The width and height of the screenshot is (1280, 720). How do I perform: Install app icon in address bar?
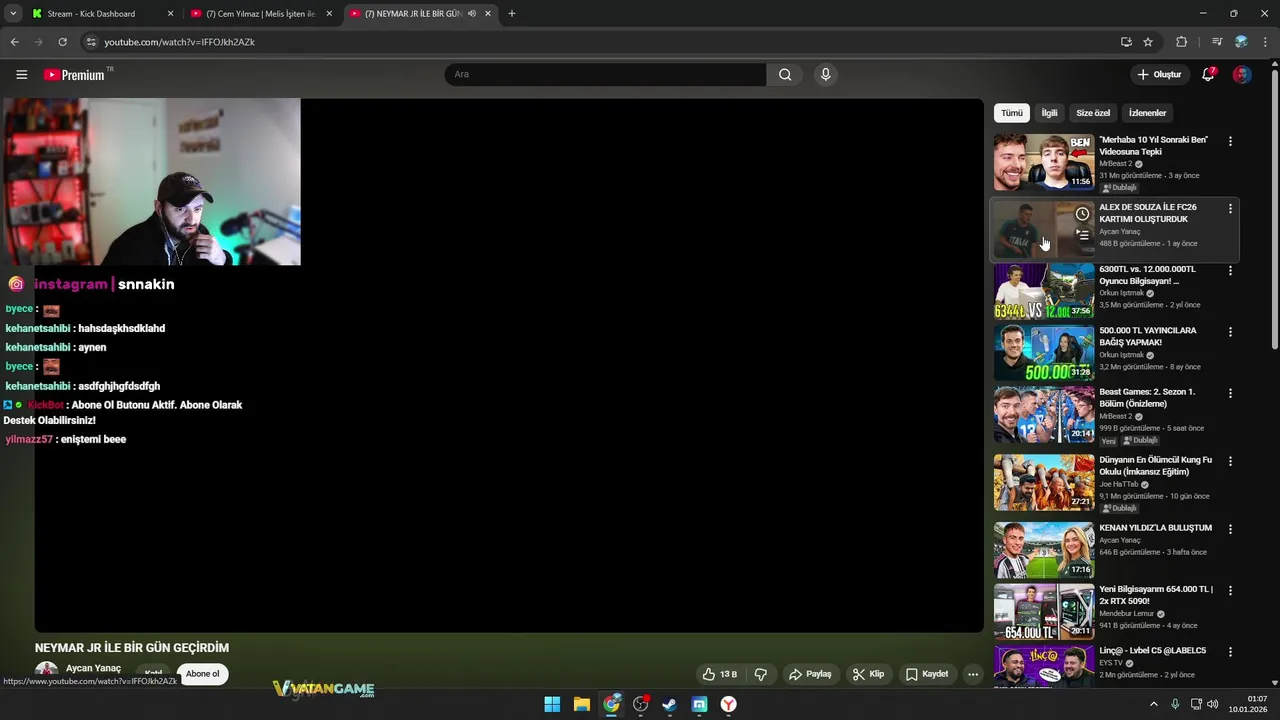(x=1126, y=42)
